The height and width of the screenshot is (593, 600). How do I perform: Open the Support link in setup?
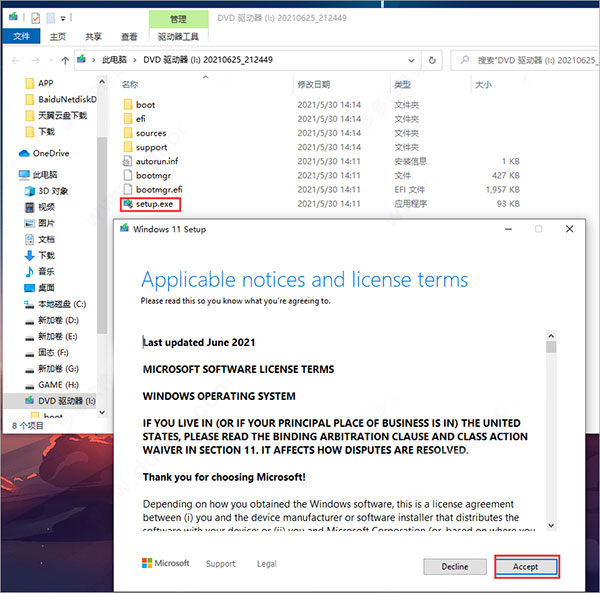tap(221, 564)
